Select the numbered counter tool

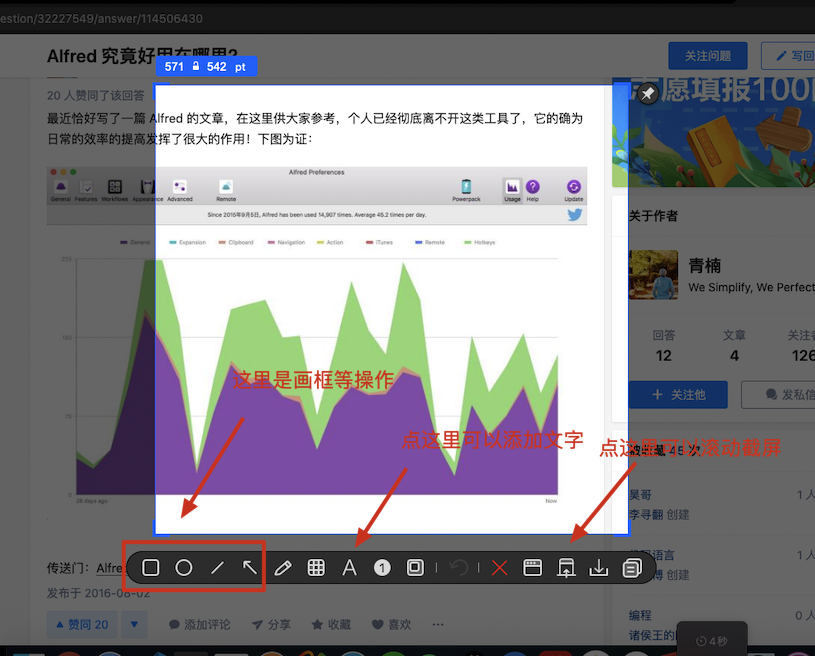pos(382,568)
